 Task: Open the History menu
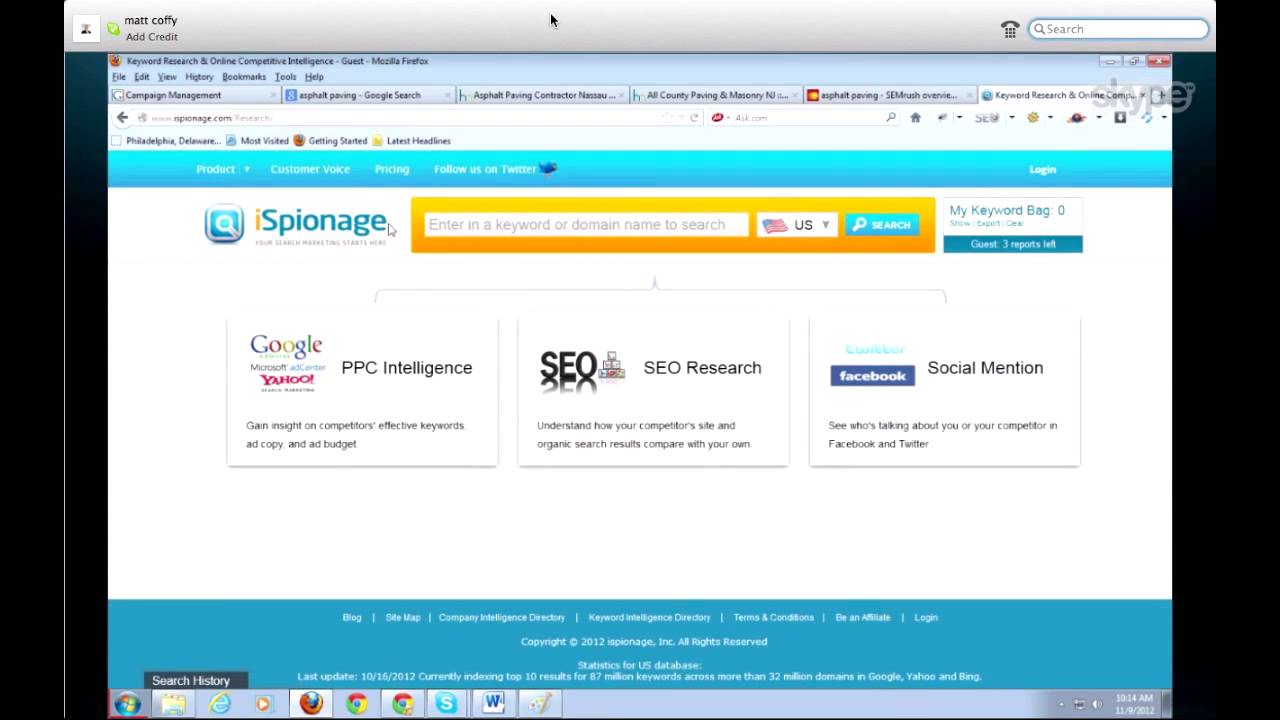[199, 77]
